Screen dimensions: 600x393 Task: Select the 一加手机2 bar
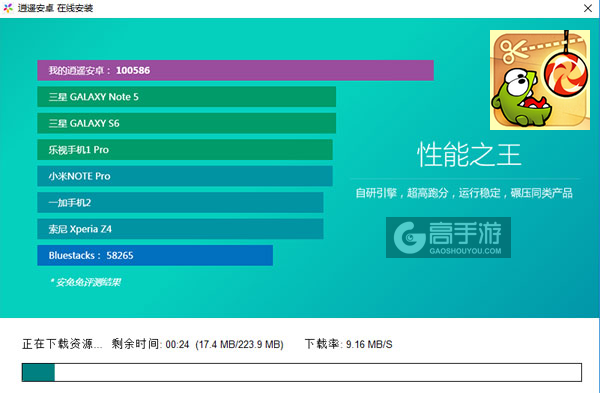(180, 202)
